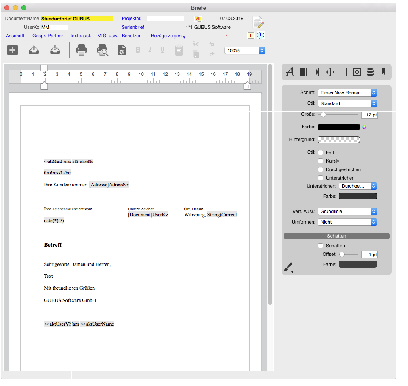Click the undo arrow icon
The width and height of the screenshot is (408, 386).
pos(212,44)
